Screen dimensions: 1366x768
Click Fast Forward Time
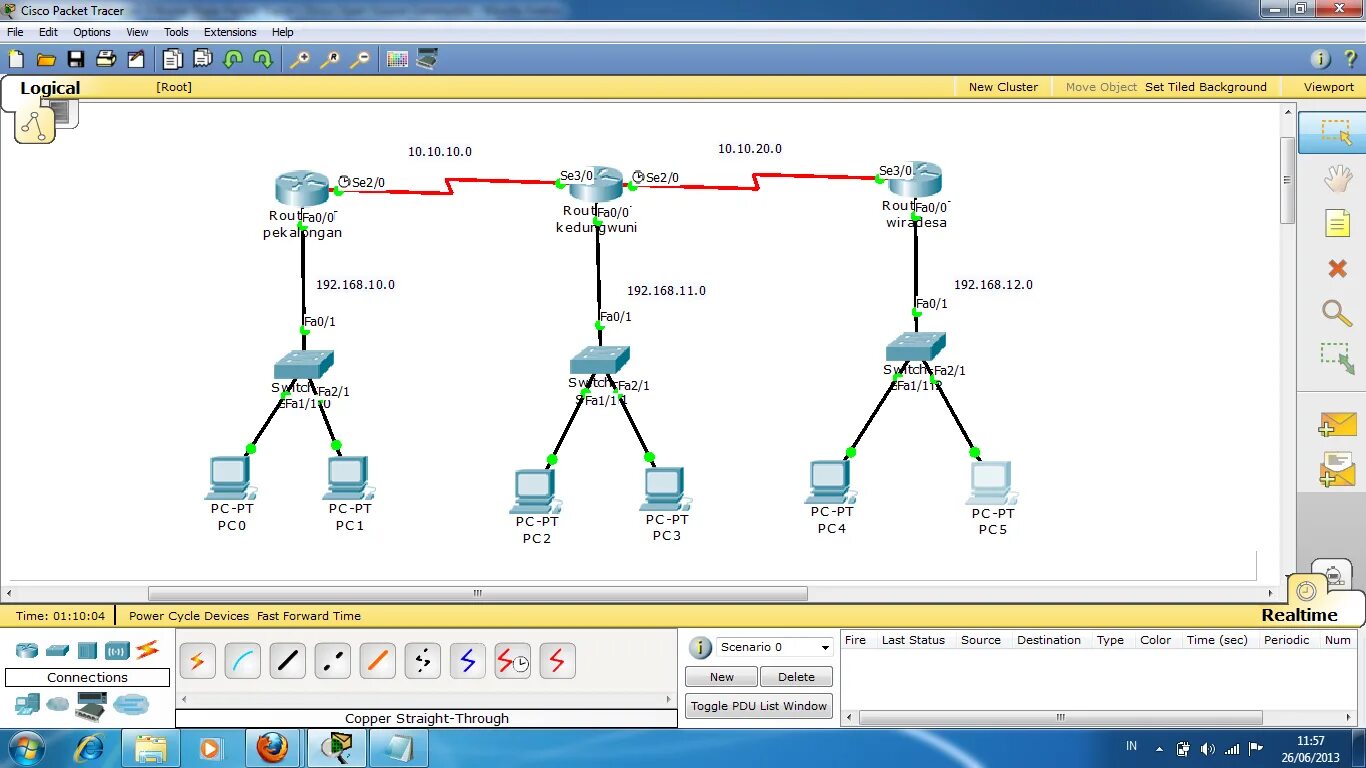click(x=309, y=616)
